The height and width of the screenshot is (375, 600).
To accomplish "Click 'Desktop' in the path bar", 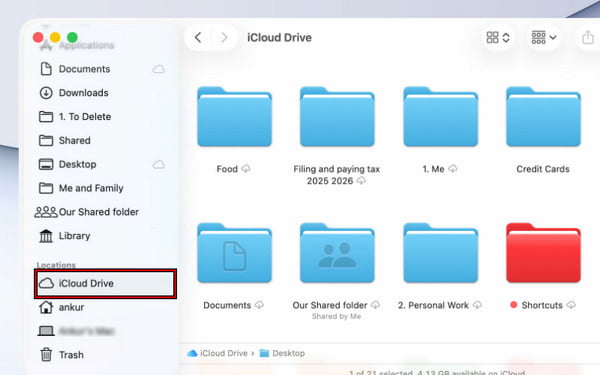I will [289, 353].
